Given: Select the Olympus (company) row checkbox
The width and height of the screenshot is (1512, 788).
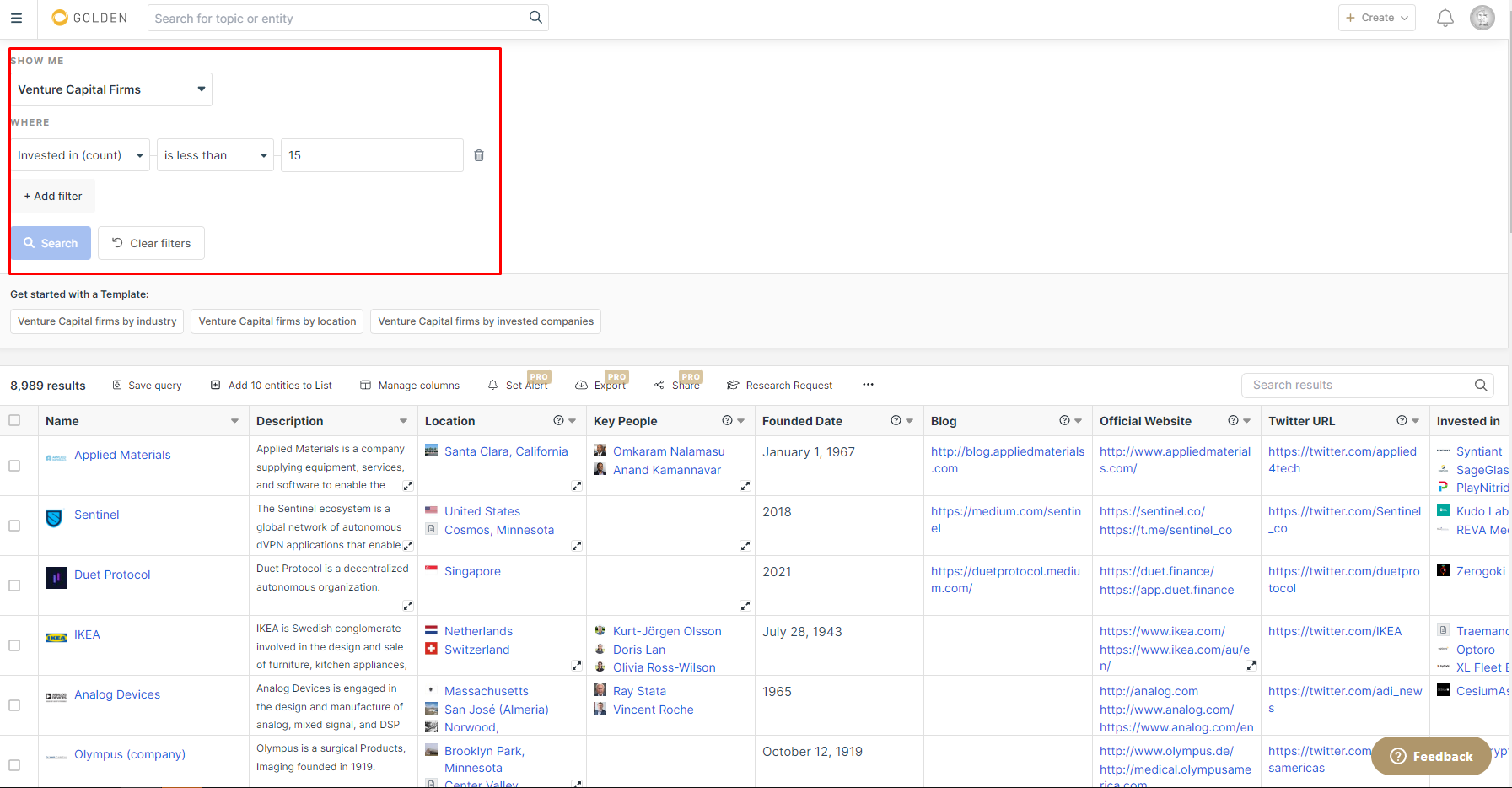Looking at the screenshot, I should point(14,765).
